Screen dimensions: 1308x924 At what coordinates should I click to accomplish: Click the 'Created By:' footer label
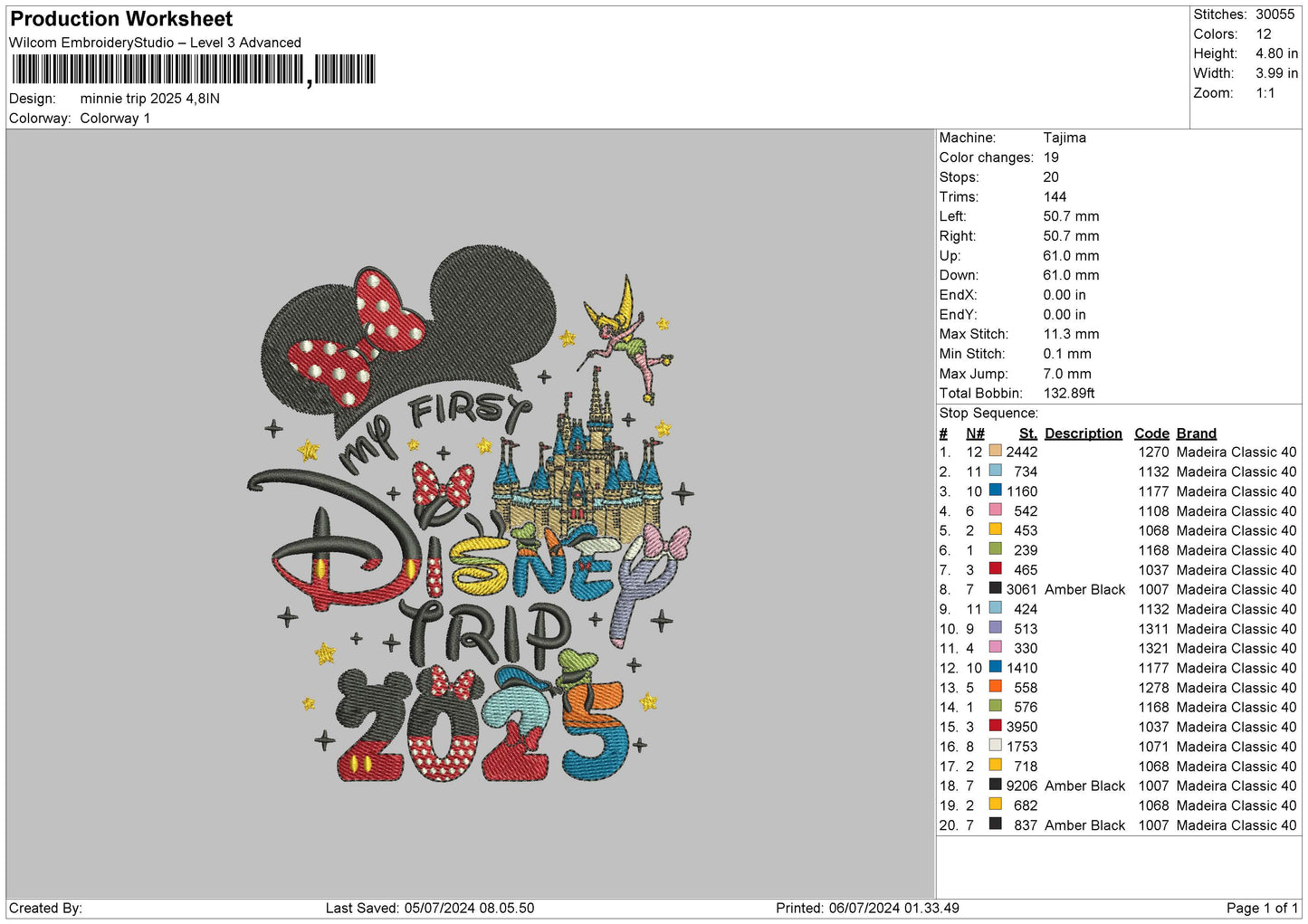click(45, 908)
